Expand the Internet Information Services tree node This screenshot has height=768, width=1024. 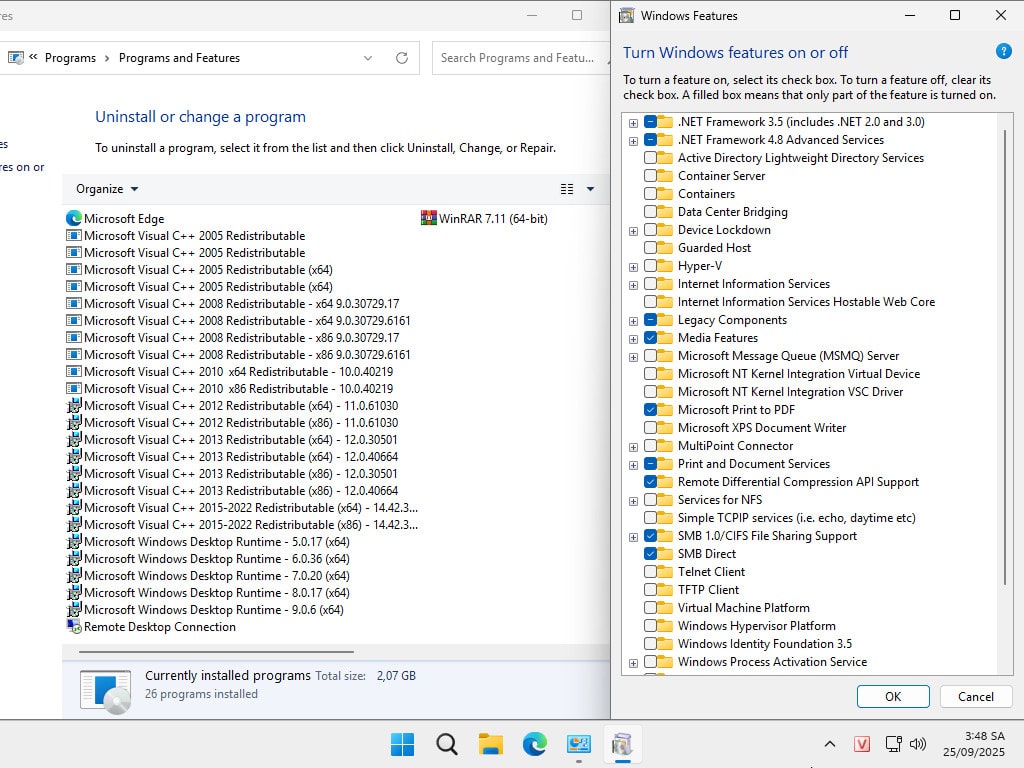[633, 285]
